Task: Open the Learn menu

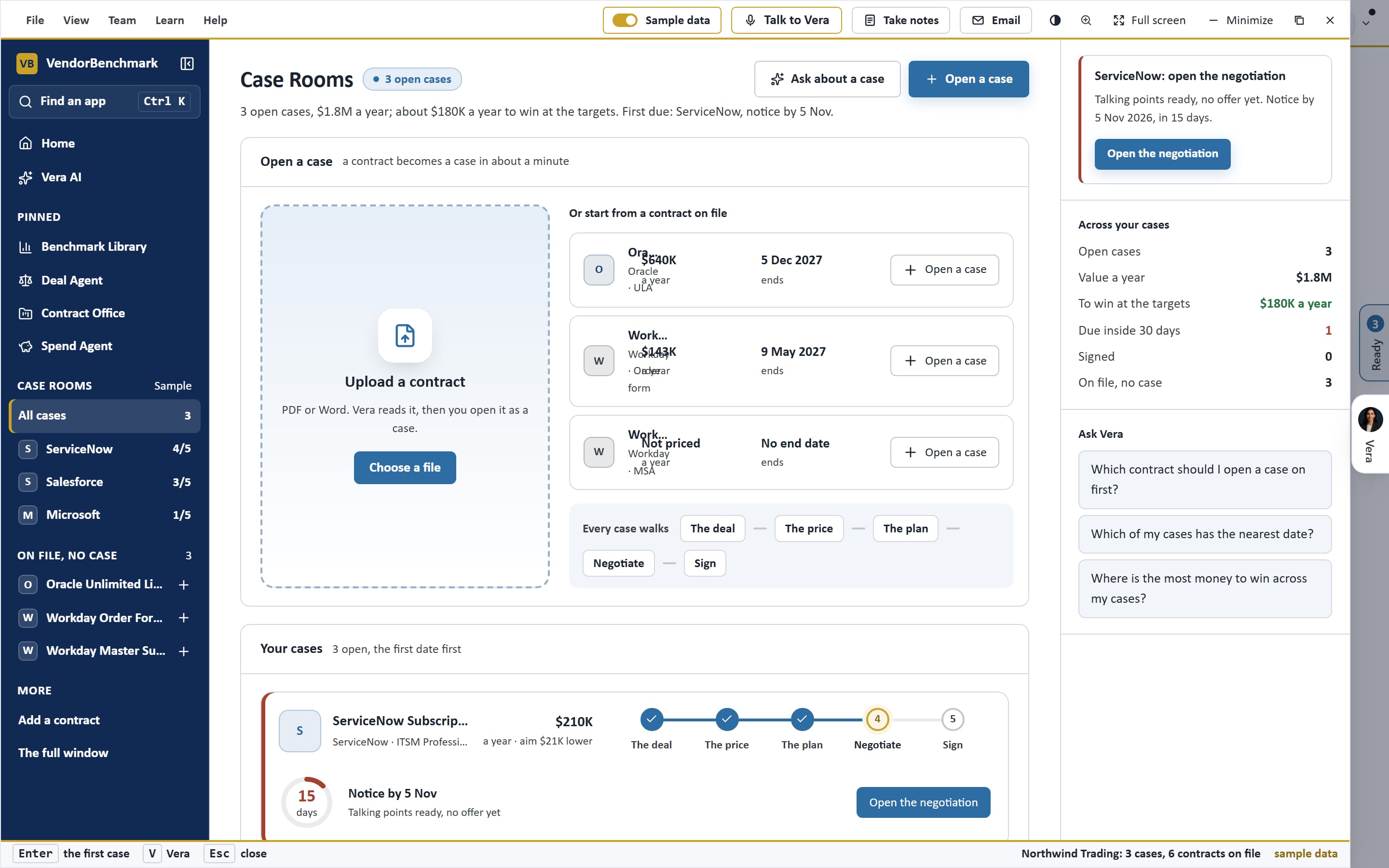Action: [x=169, y=20]
